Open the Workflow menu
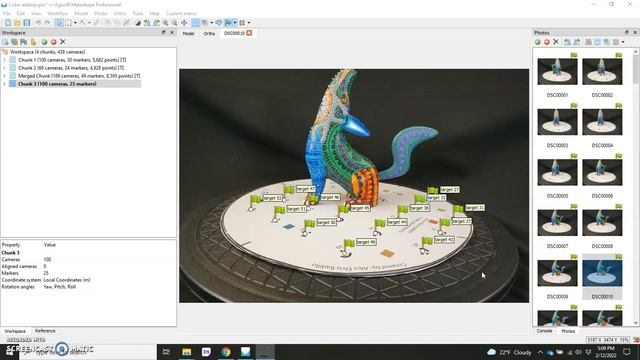 pos(58,13)
